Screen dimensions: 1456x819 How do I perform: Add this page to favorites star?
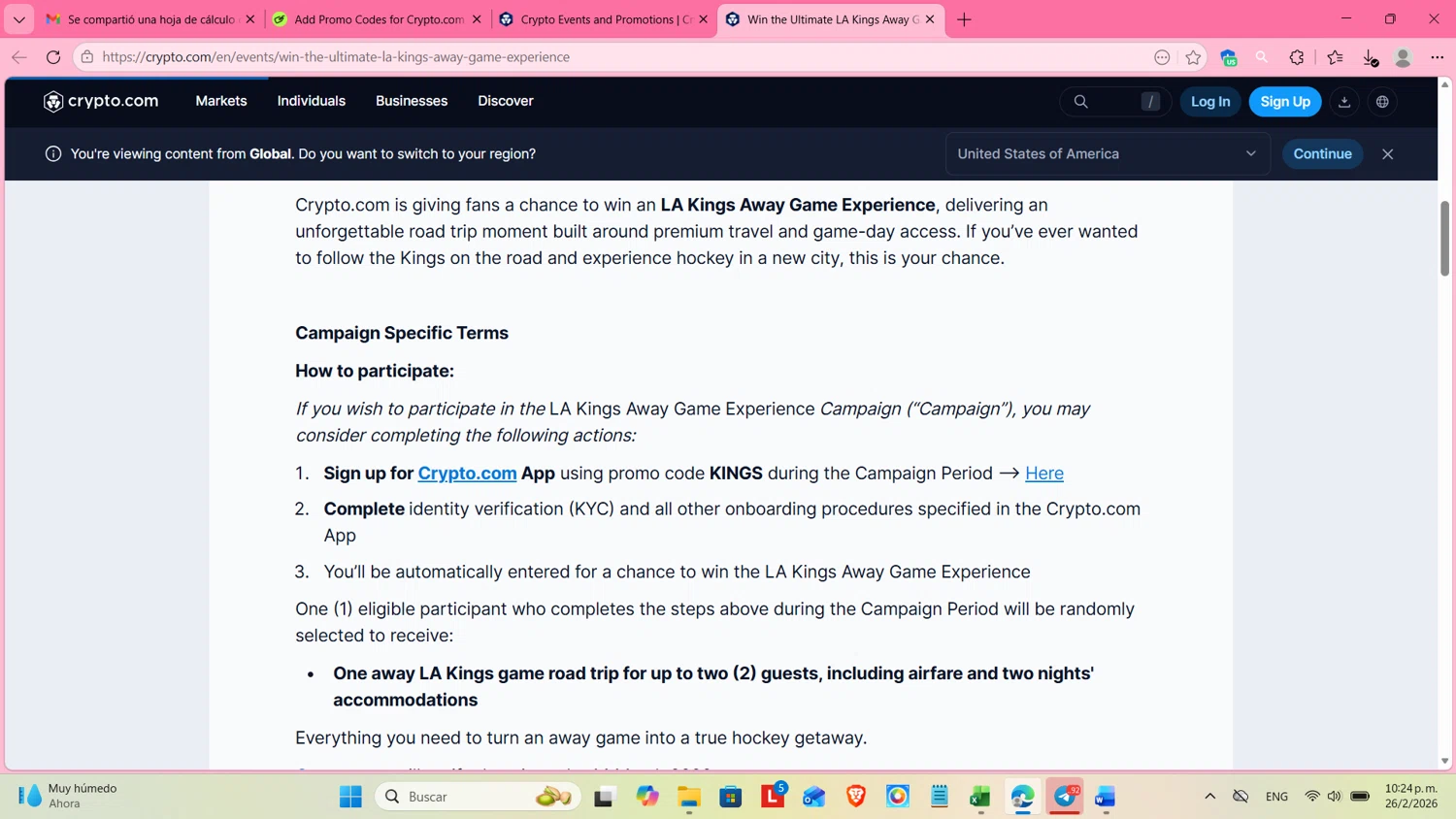click(x=1193, y=57)
